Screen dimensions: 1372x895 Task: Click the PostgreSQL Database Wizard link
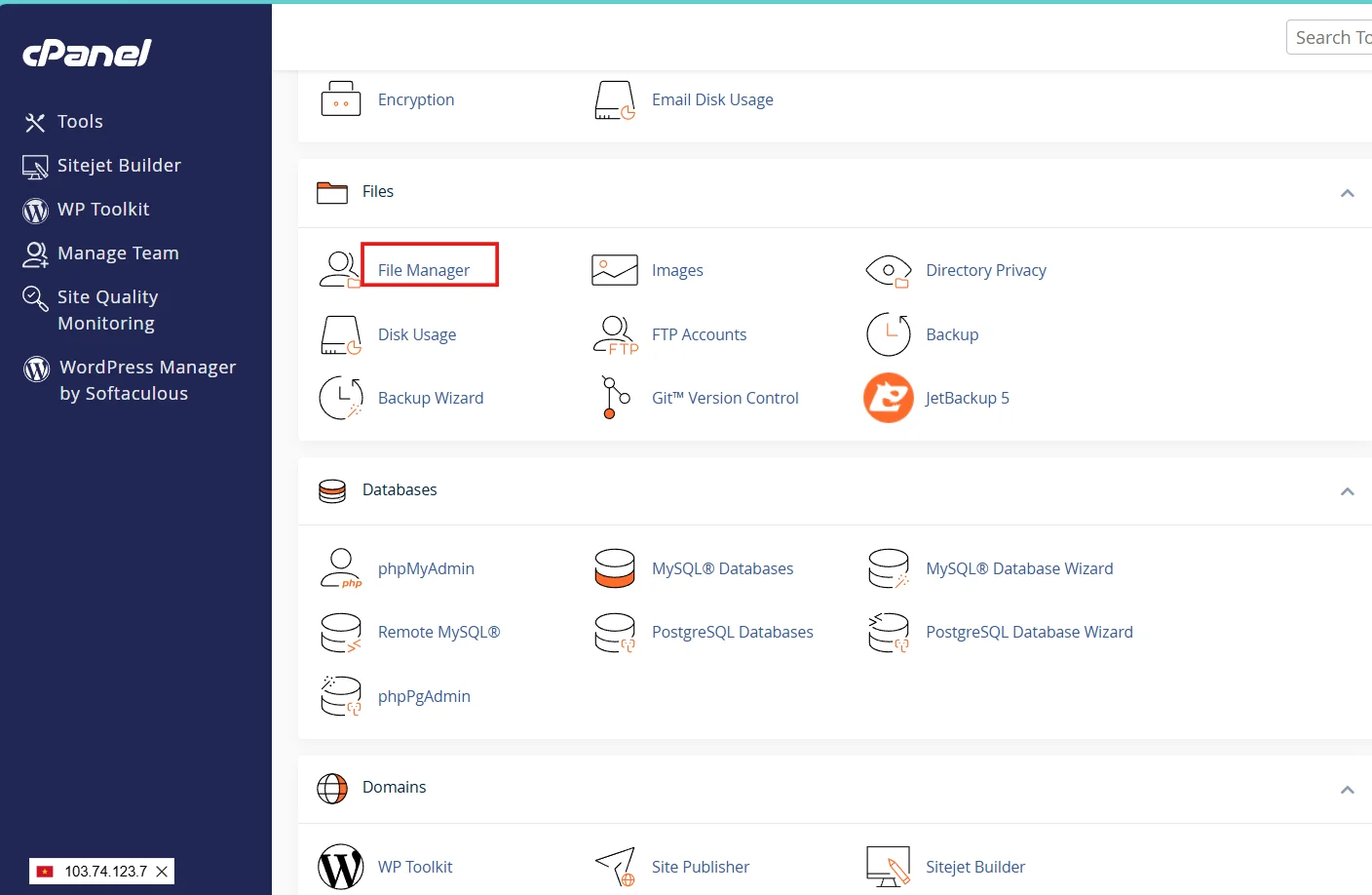point(1029,632)
